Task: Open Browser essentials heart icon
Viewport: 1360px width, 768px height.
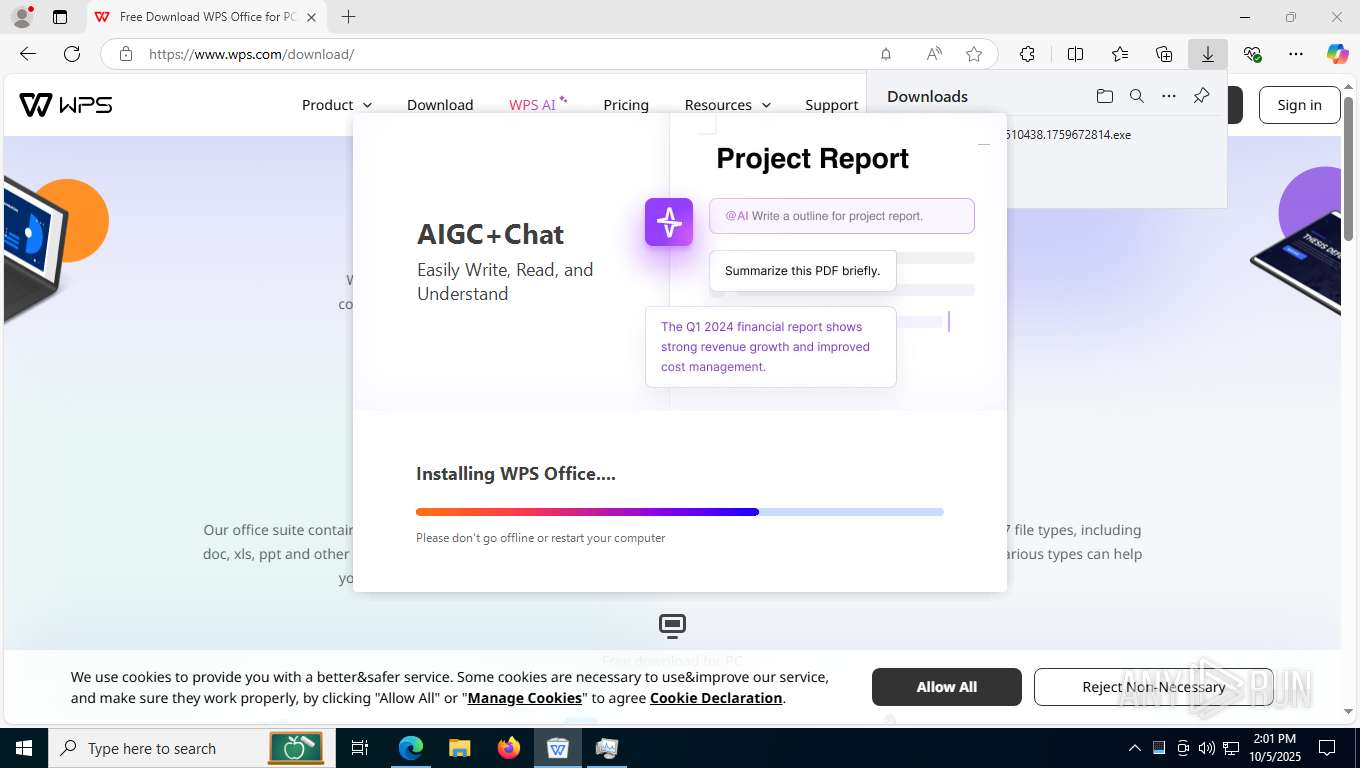Action: click(1252, 54)
